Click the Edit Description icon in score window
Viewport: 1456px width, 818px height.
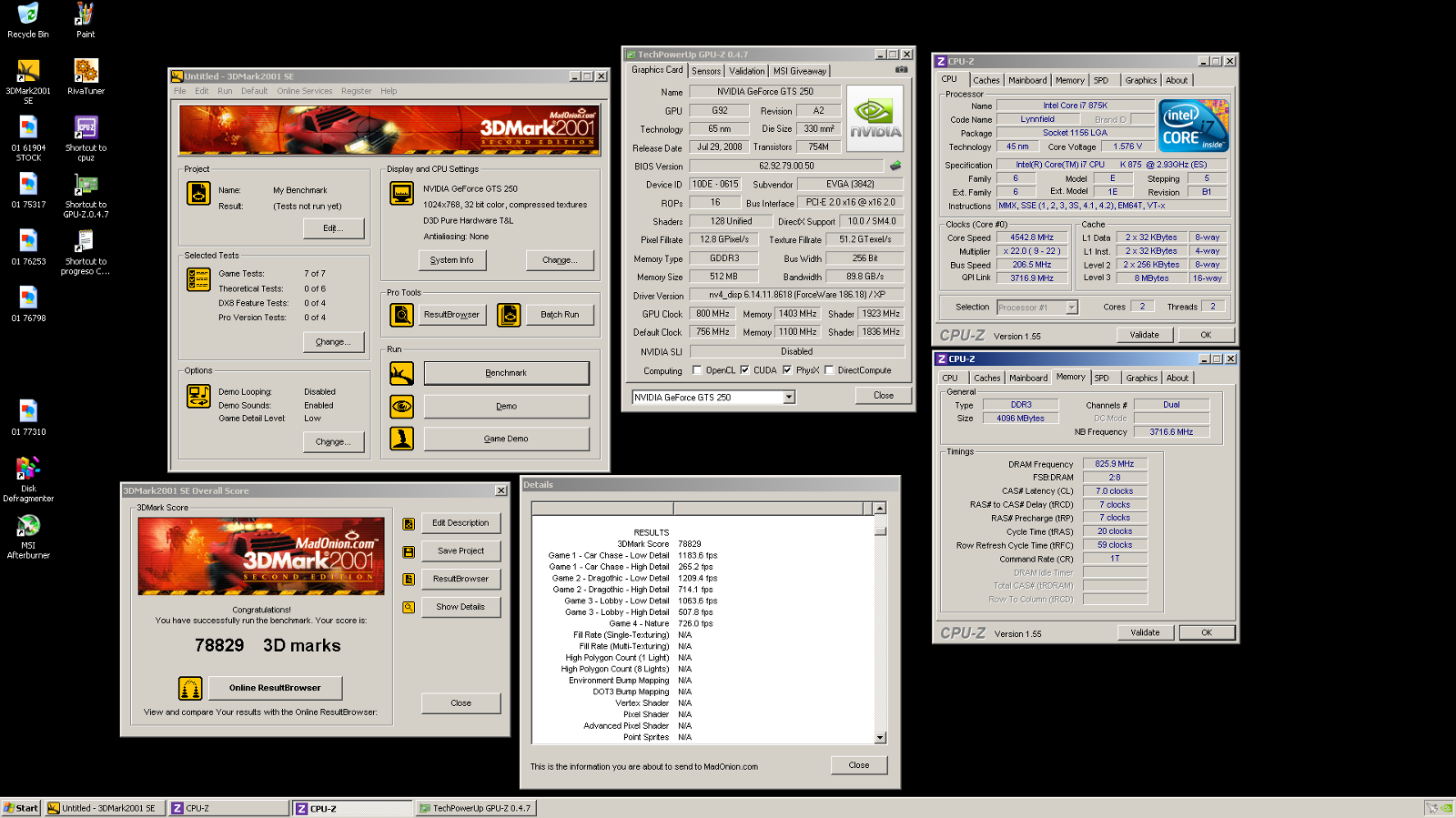409,523
